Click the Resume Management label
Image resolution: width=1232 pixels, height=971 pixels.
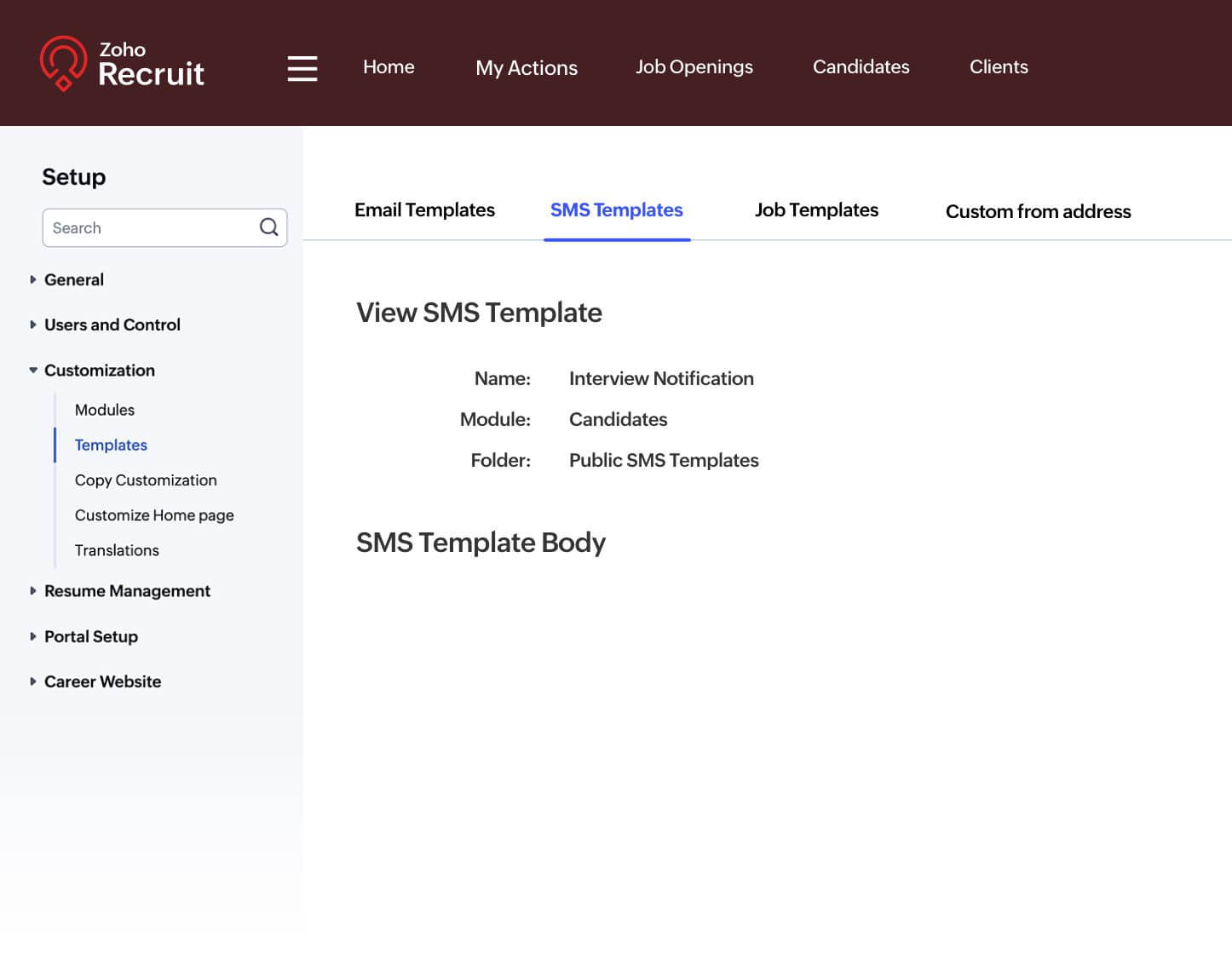[127, 591]
